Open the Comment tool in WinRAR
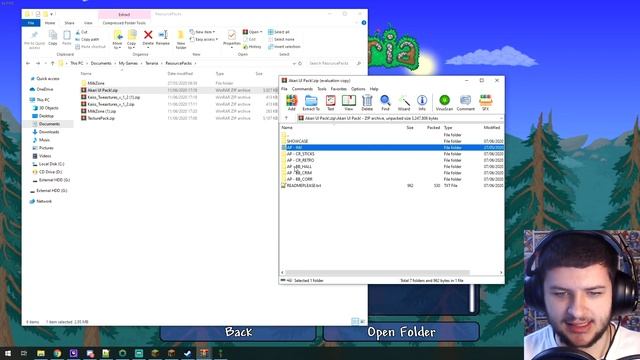This screenshot has width=640, height=360. [x=465, y=102]
